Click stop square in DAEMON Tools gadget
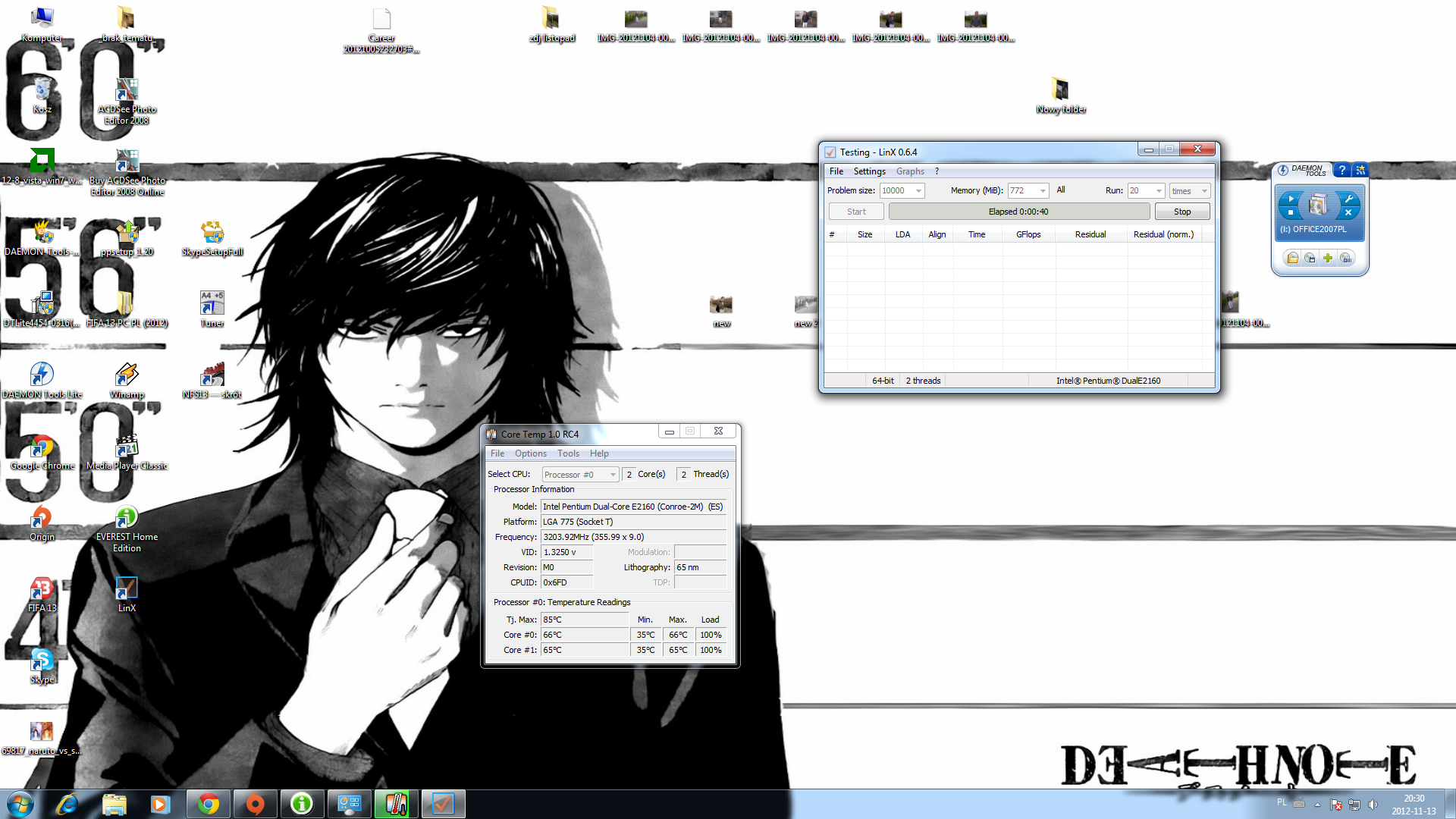The height and width of the screenshot is (819, 1456). click(x=1291, y=212)
